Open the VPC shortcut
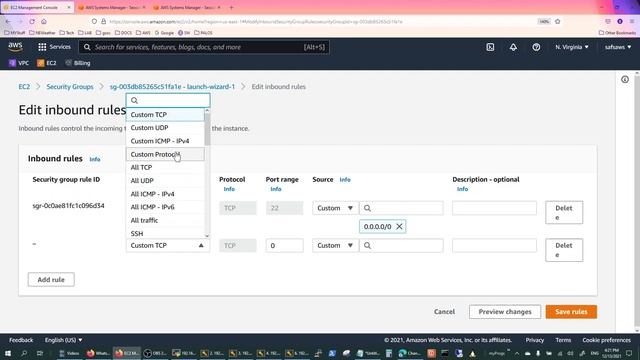 pyautogui.click(x=19, y=63)
